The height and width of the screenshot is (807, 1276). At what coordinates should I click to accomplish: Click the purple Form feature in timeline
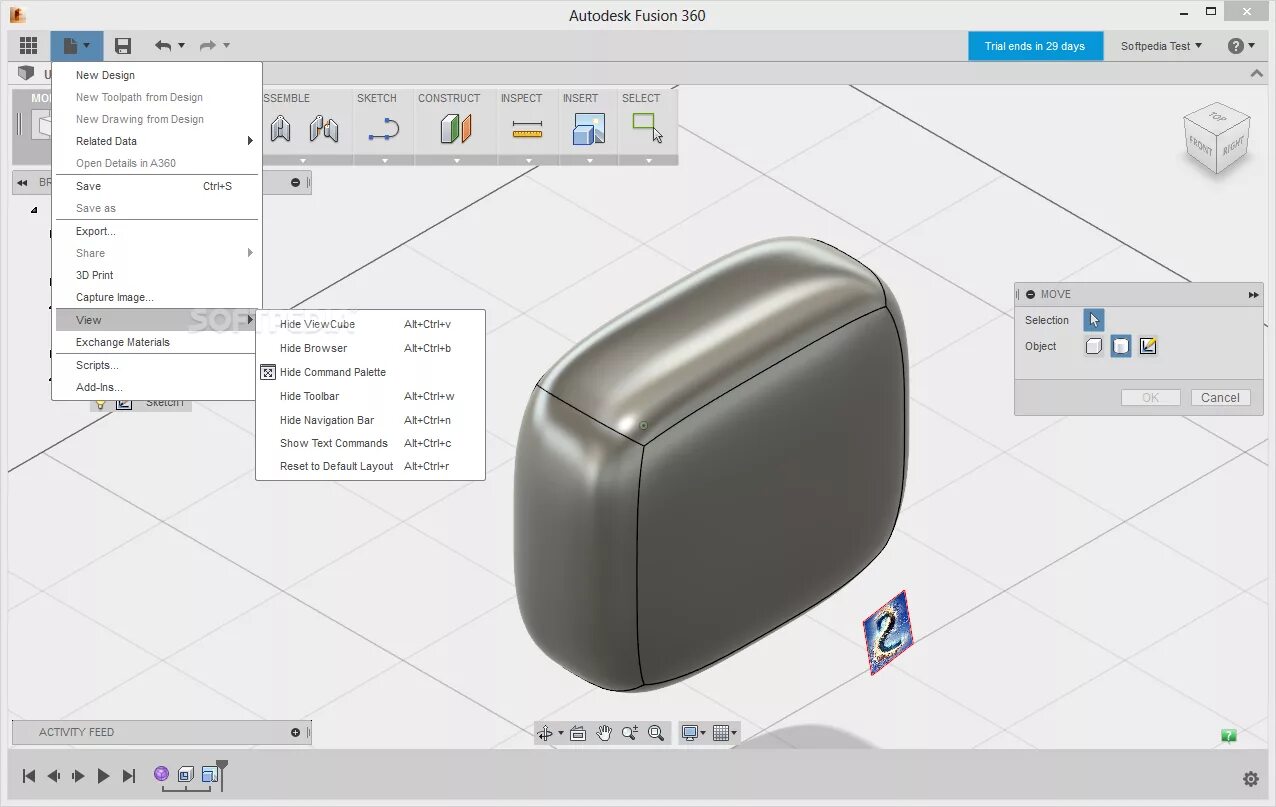pos(161,774)
